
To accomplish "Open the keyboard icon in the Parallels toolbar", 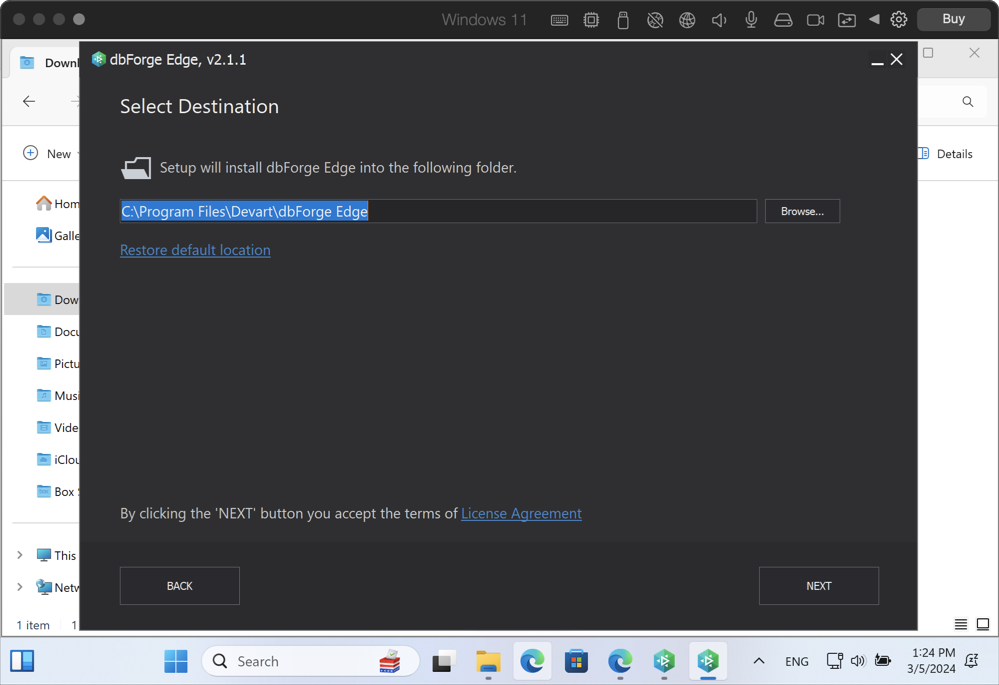I will point(559,20).
